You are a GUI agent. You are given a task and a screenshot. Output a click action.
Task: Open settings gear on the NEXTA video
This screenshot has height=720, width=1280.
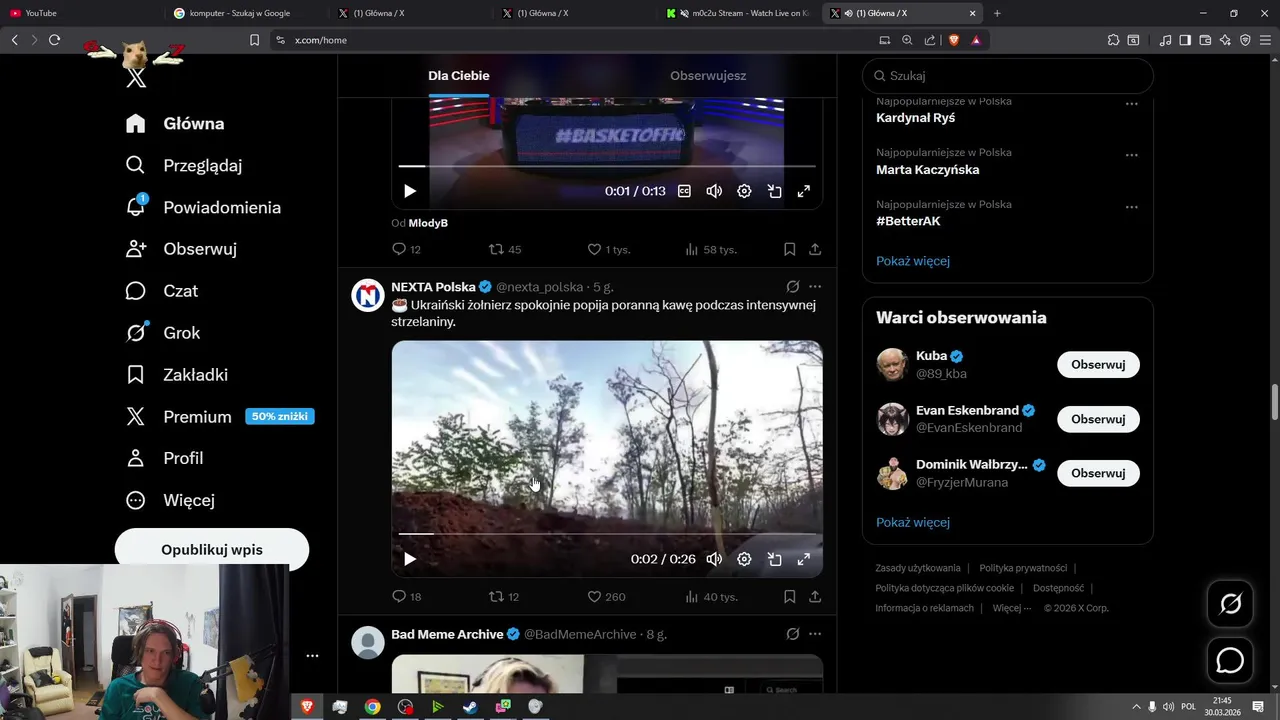pos(744,559)
